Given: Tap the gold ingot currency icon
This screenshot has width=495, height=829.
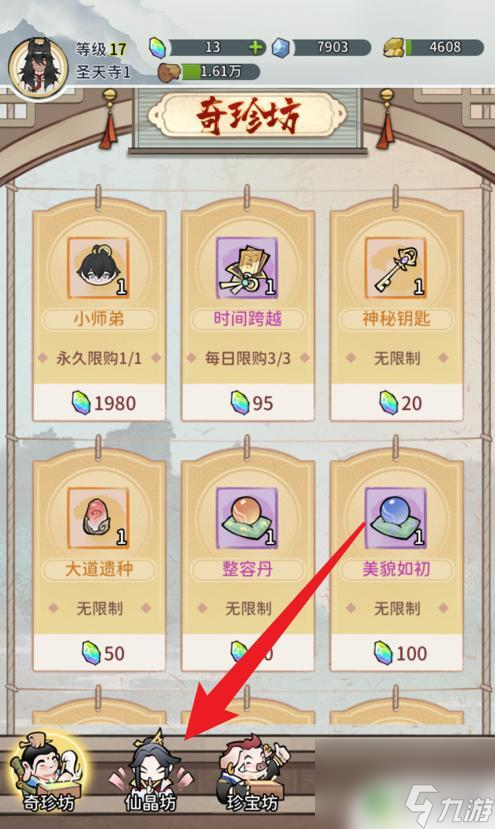Looking at the screenshot, I should click(394, 48).
